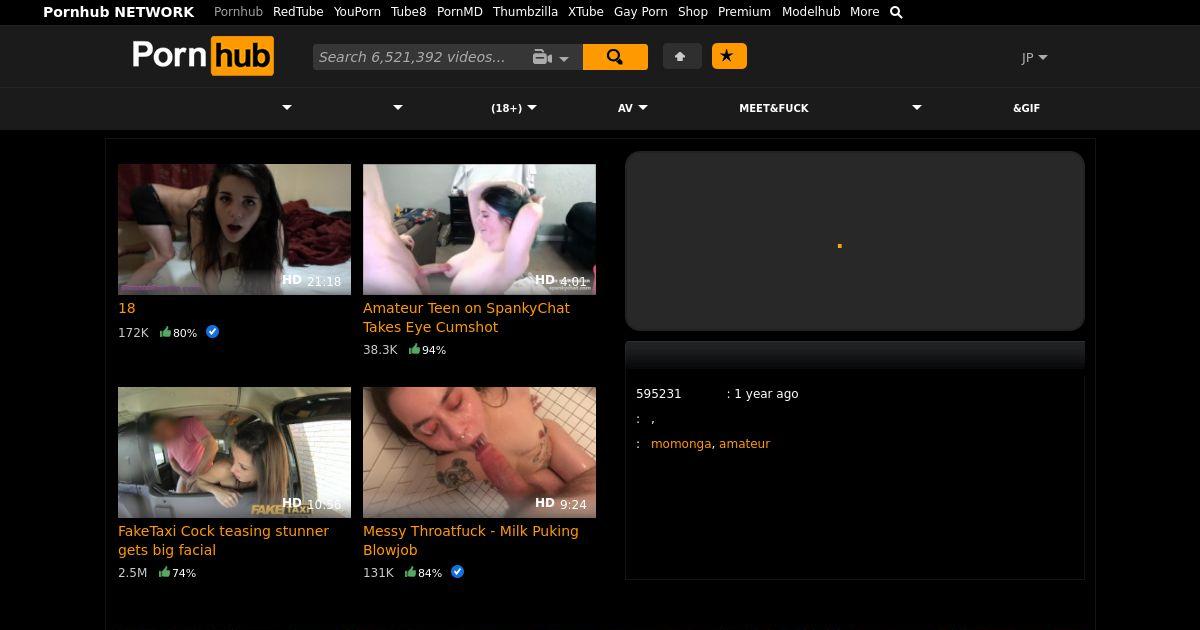Open Tube8 in the network bar
Screen dimensions: 1200x630
408,12
